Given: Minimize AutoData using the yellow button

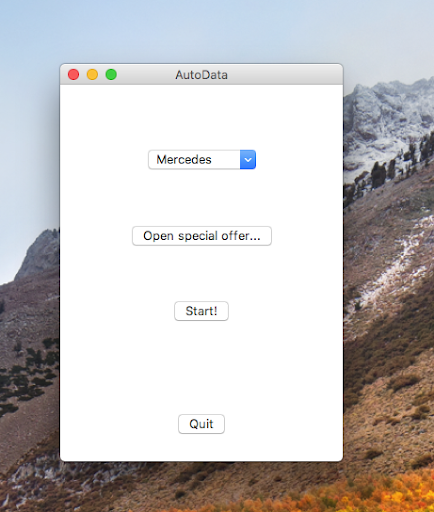Looking at the screenshot, I should (x=92, y=74).
